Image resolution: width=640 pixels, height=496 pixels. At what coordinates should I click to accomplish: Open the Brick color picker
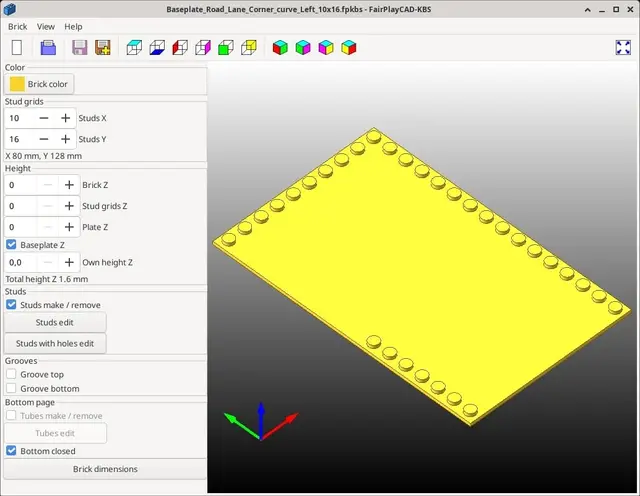click(39, 84)
